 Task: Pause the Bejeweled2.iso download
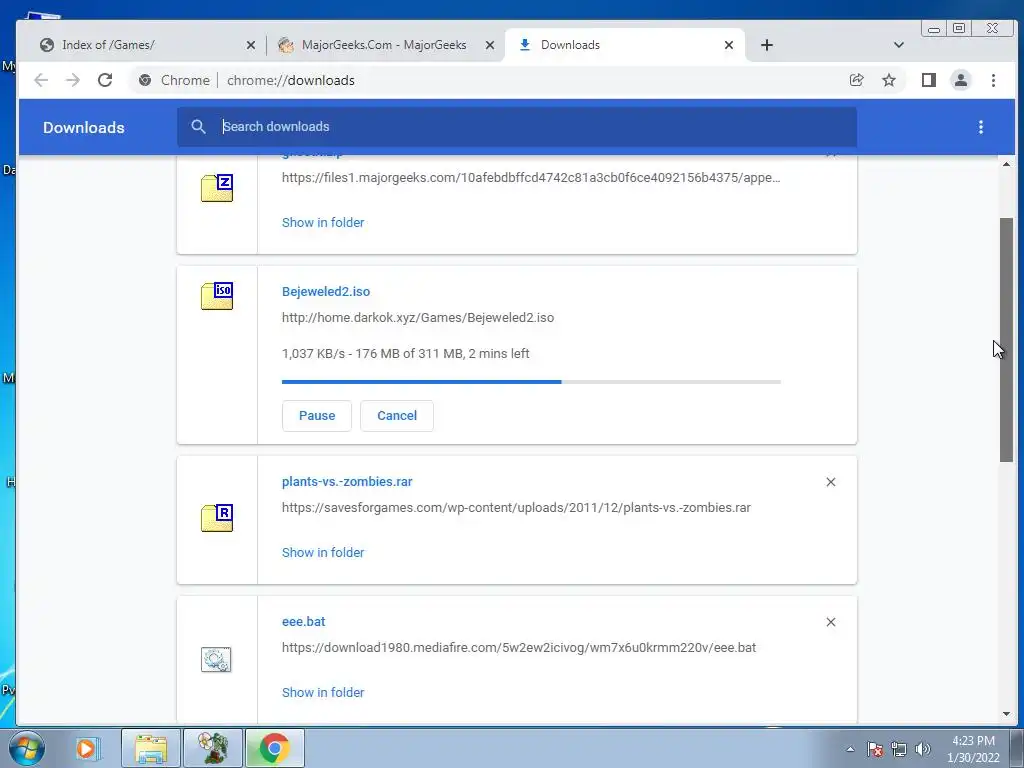[x=317, y=416]
